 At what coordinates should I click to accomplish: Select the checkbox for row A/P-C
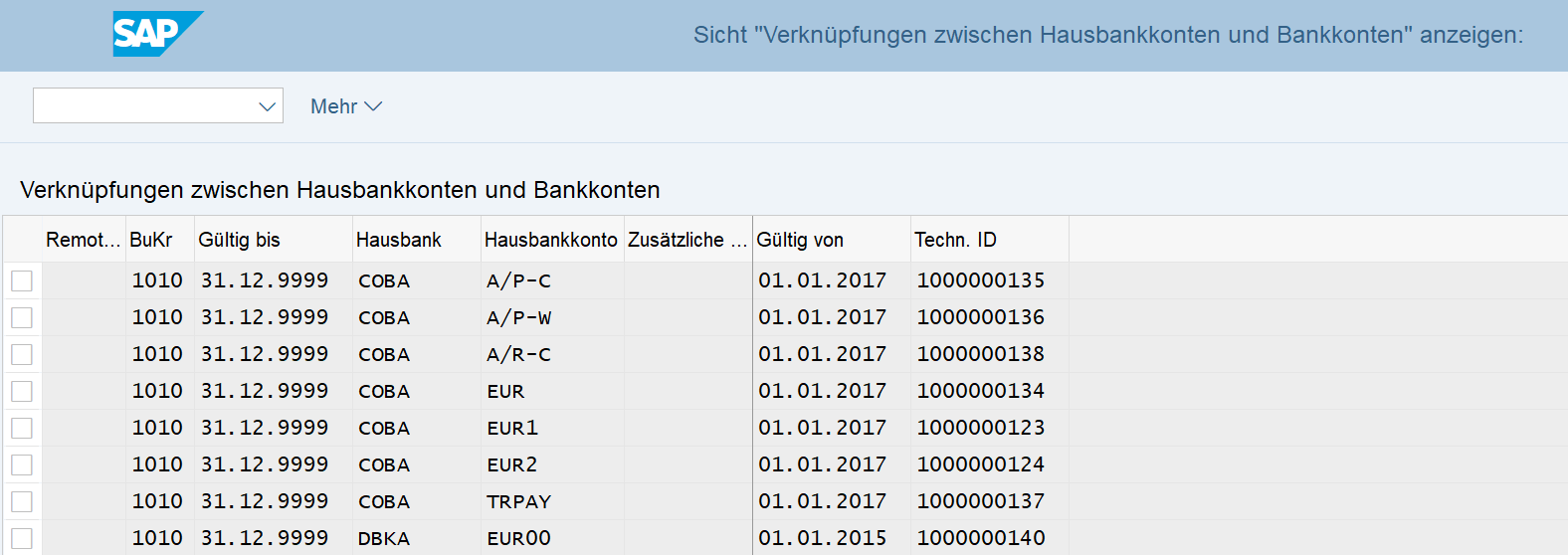22,281
